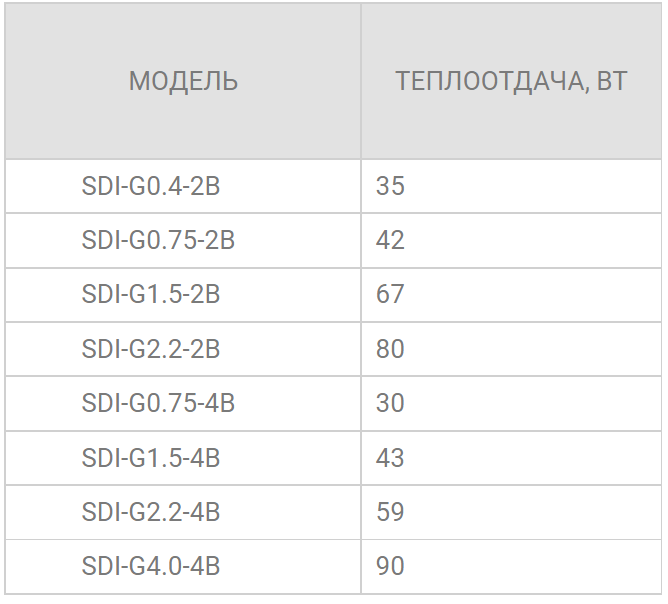The height and width of the screenshot is (604, 668).
Task: Select the SDI-G1.5-2B model cell
Action: pyautogui.click(x=150, y=294)
